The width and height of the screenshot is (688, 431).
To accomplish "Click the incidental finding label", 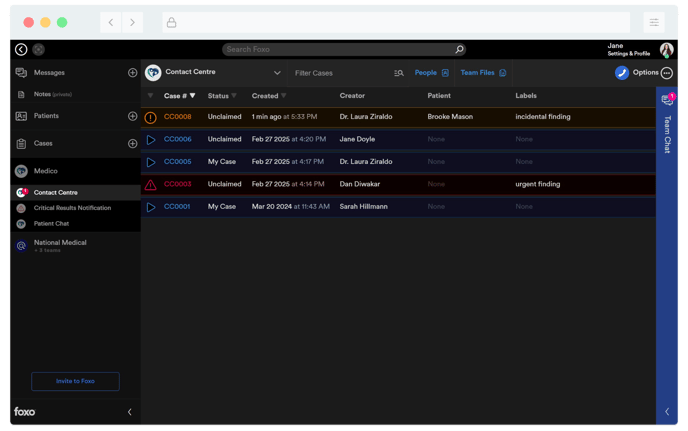I will tap(543, 117).
